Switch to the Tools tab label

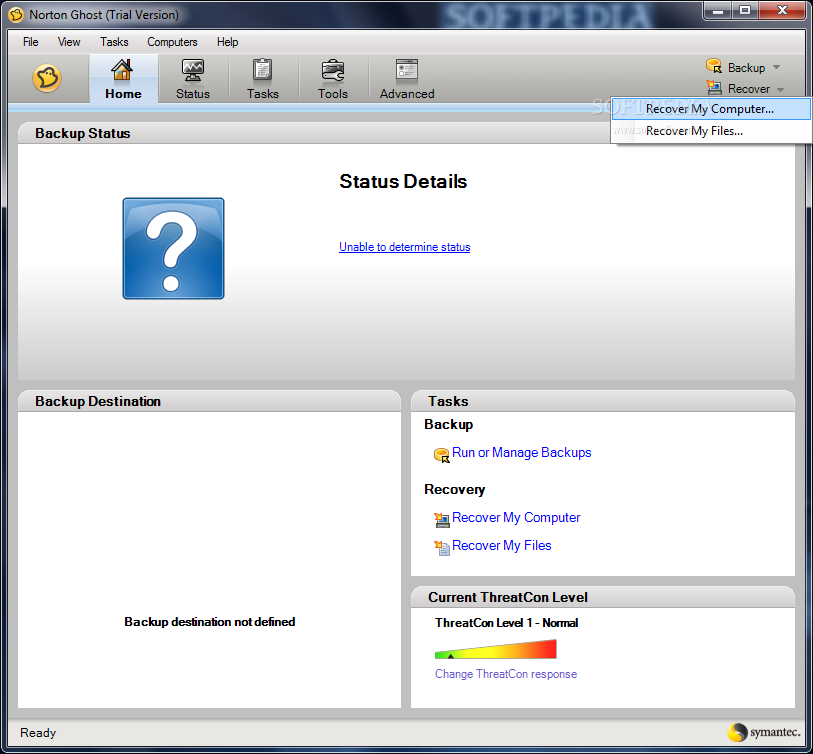pyautogui.click(x=332, y=94)
